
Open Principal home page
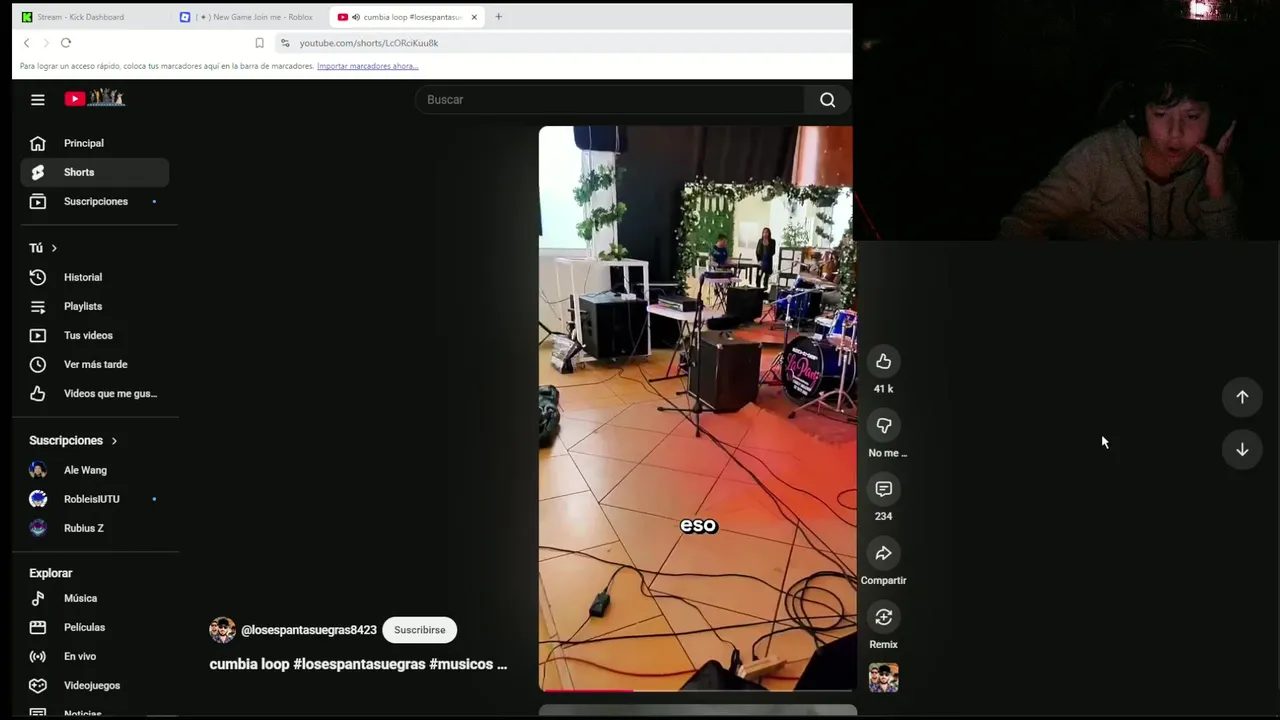(x=95, y=143)
